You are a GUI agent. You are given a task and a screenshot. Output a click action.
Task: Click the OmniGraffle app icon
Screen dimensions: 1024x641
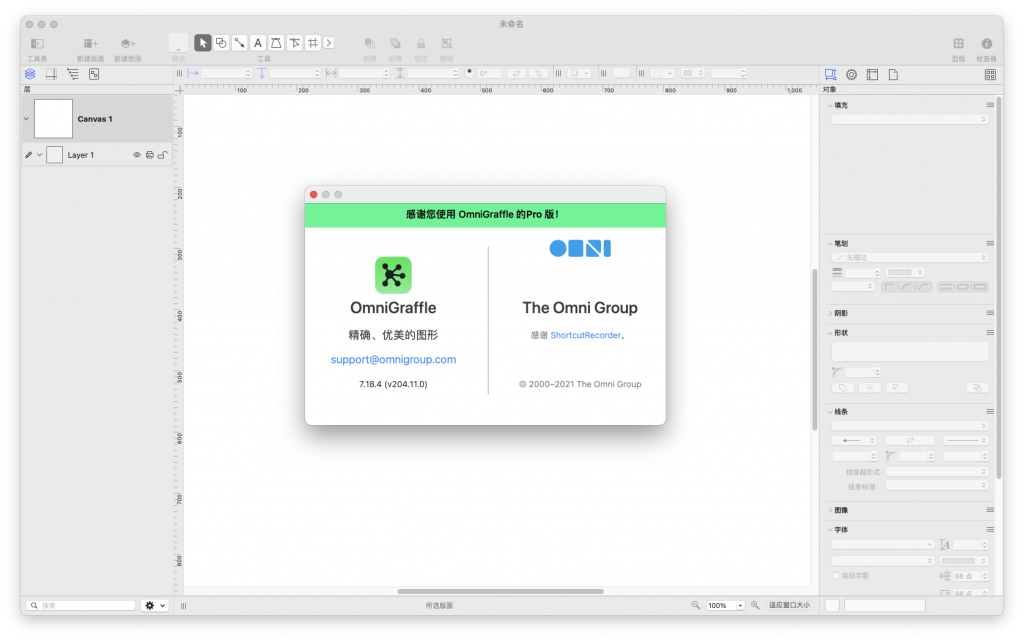click(393, 275)
